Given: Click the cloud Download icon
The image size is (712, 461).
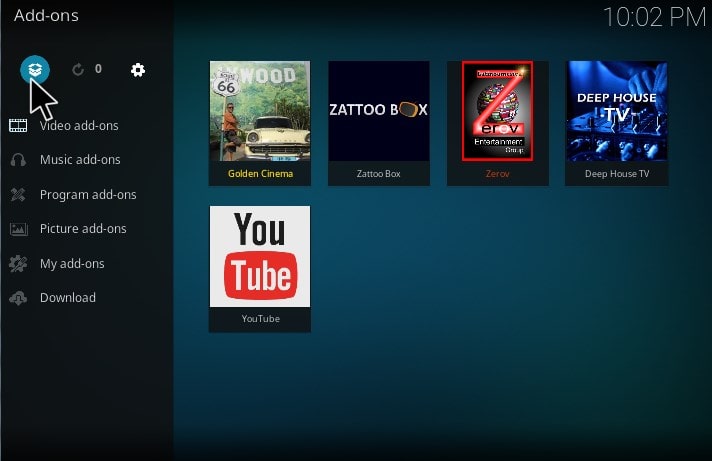Looking at the screenshot, I should pyautogui.click(x=18, y=298).
